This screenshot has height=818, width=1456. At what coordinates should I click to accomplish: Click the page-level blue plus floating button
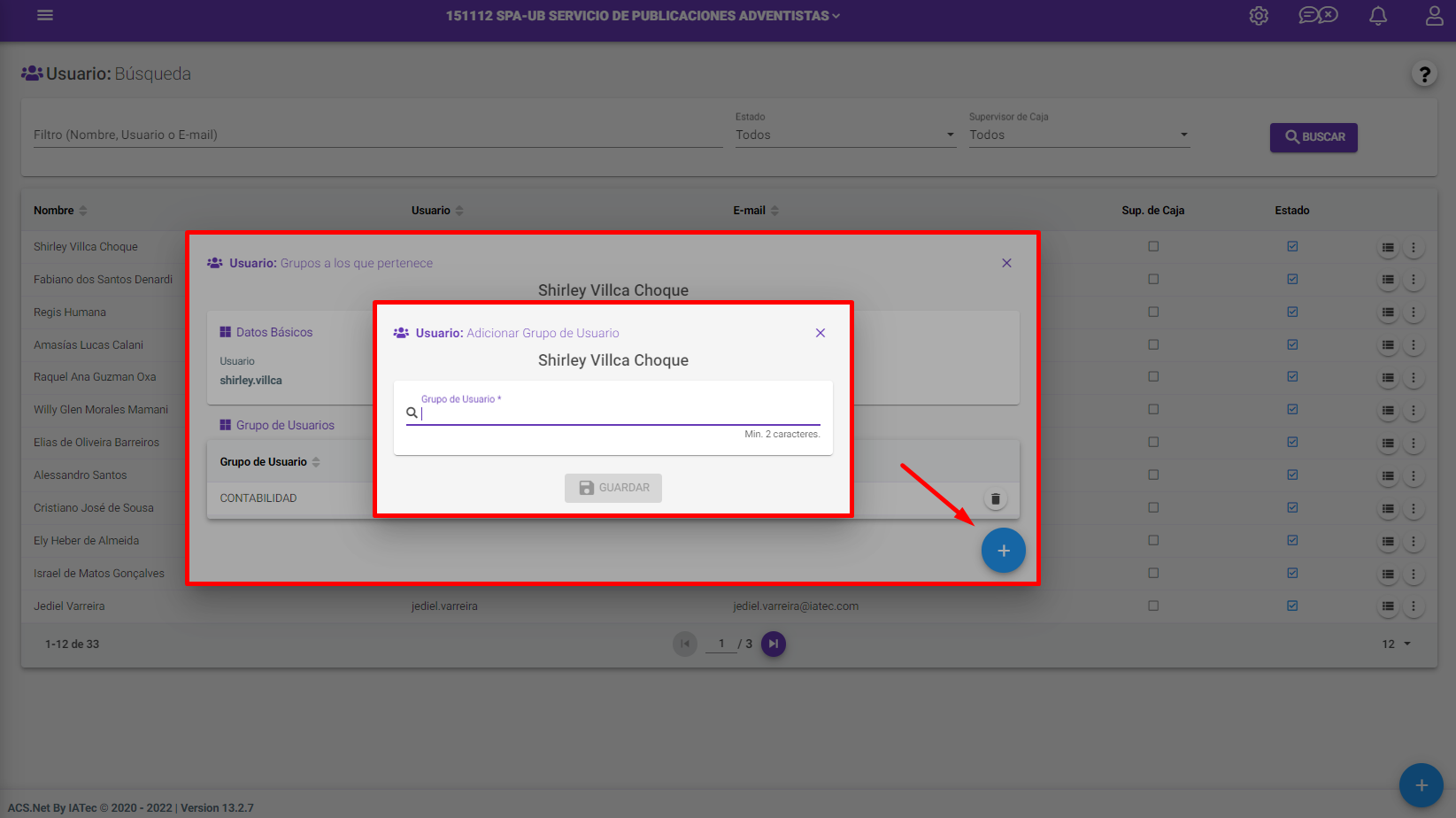1421,785
